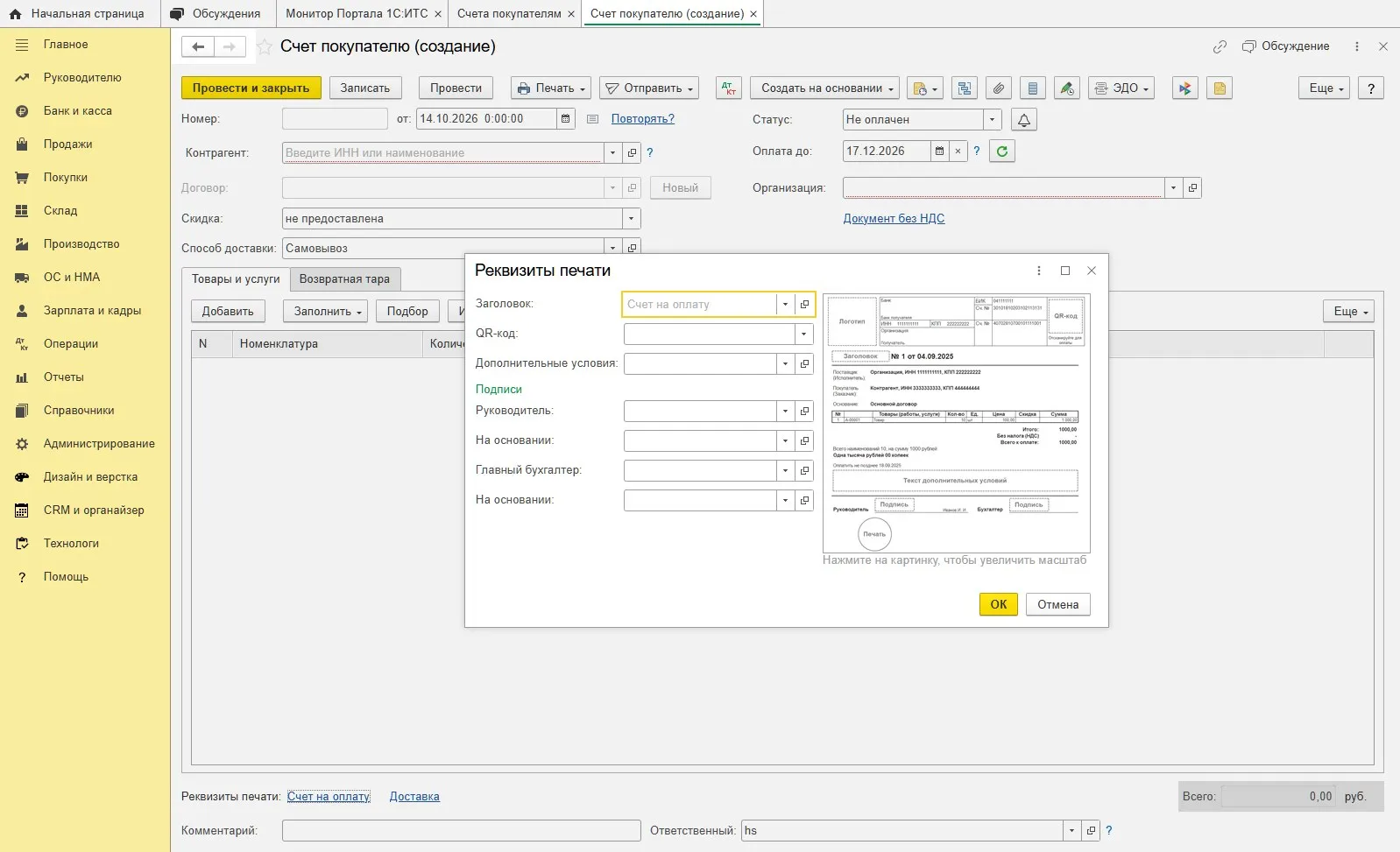Open calendar picker for invoice date
The width and height of the screenshot is (1400, 852).
(x=566, y=119)
